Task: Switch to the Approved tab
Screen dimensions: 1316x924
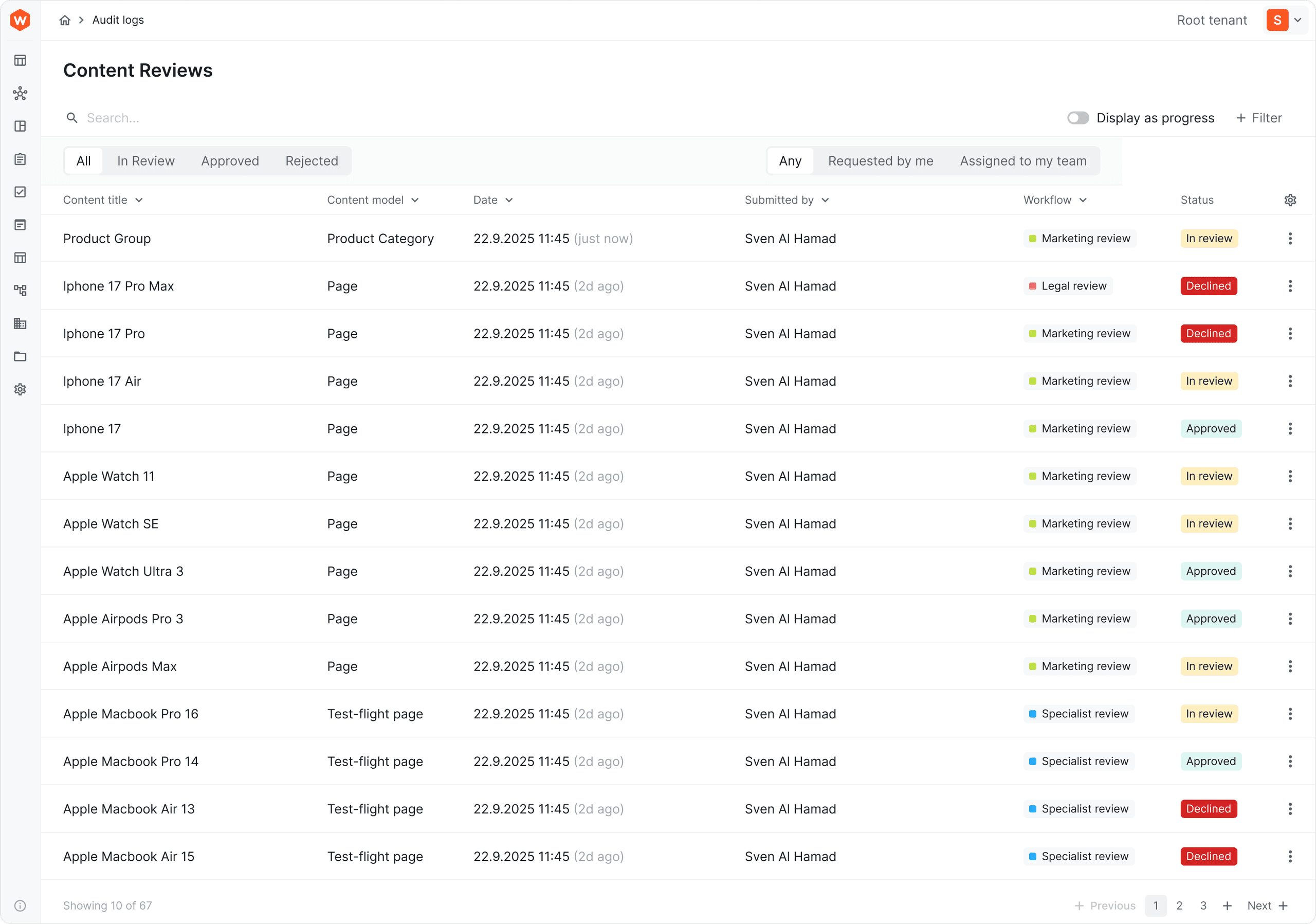Action: pyautogui.click(x=229, y=160)
